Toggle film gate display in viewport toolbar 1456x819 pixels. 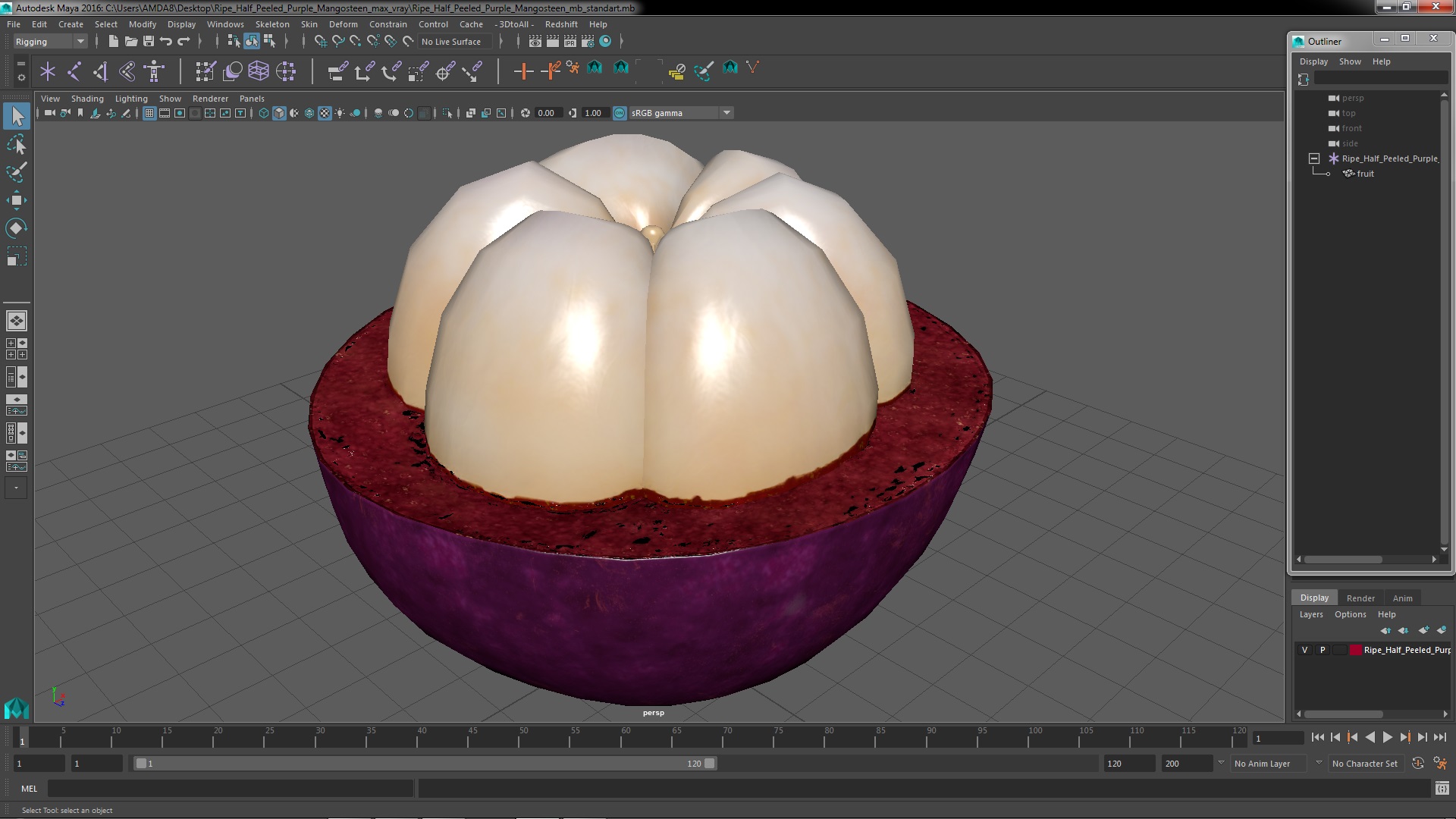pos(165,113)
